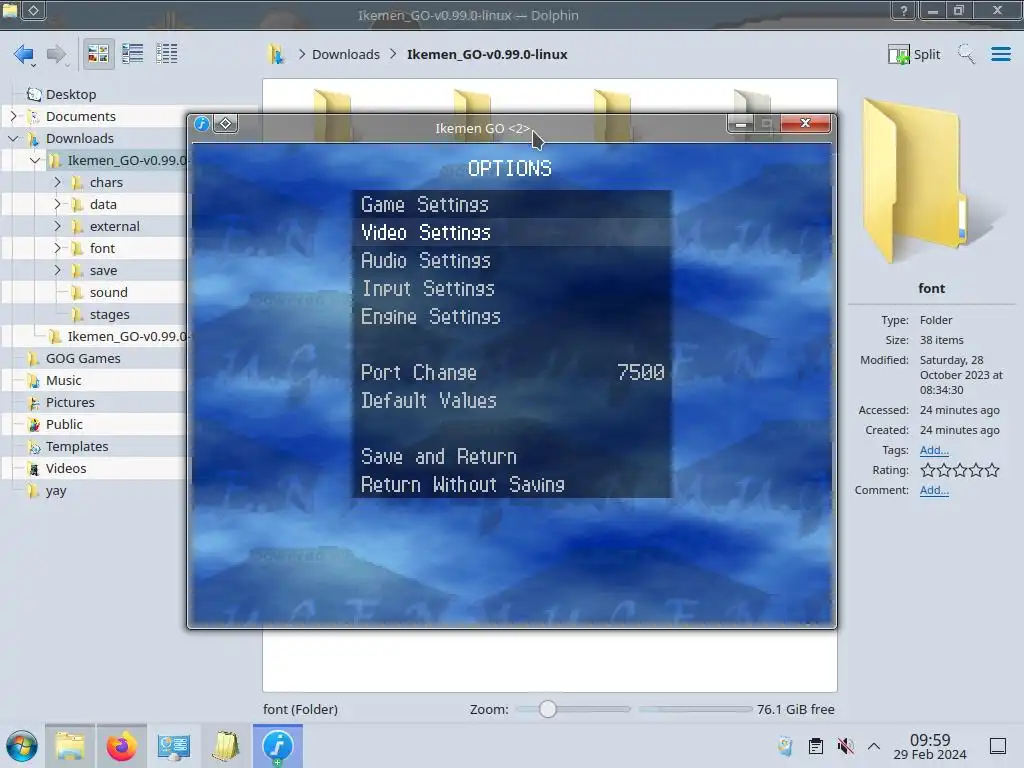
Task: Open clipboard tray icon
Action: pyautogui.click(x=816, y=746)
